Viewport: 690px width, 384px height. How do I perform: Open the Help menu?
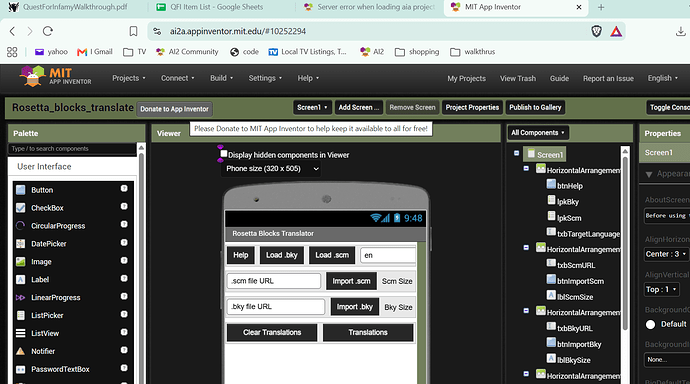308,78
